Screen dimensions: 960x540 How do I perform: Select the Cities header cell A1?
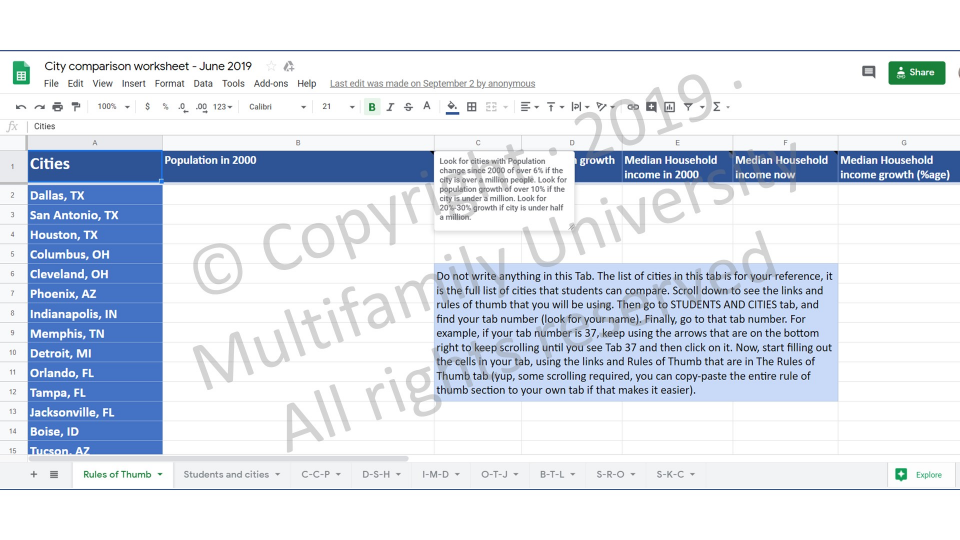[x=95, y=166]
